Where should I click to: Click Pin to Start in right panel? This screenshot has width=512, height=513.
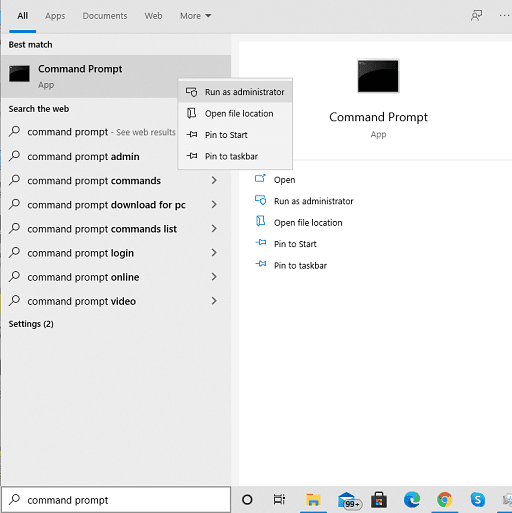(295, 244)
